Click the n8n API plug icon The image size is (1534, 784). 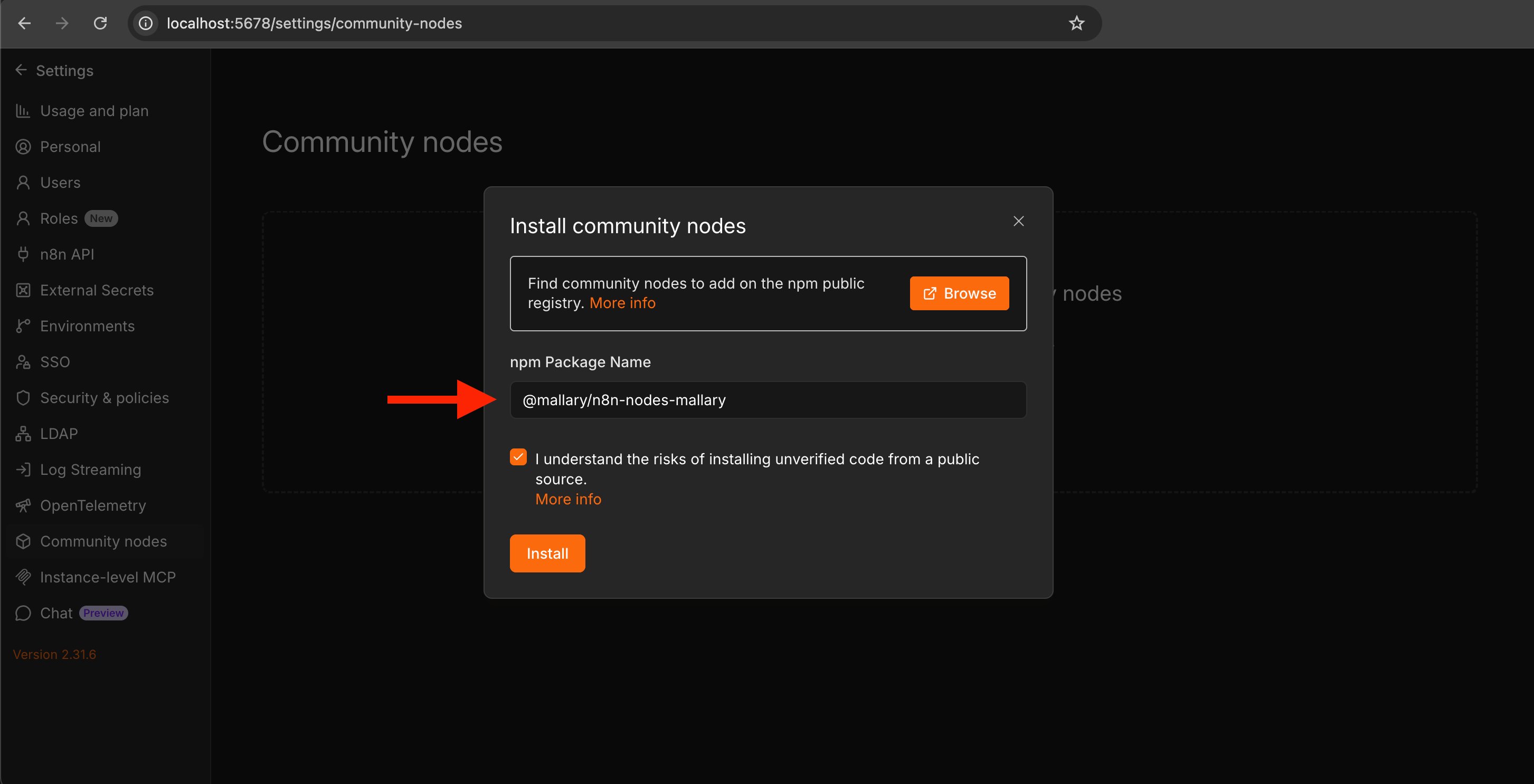click(x=23, y=254)
